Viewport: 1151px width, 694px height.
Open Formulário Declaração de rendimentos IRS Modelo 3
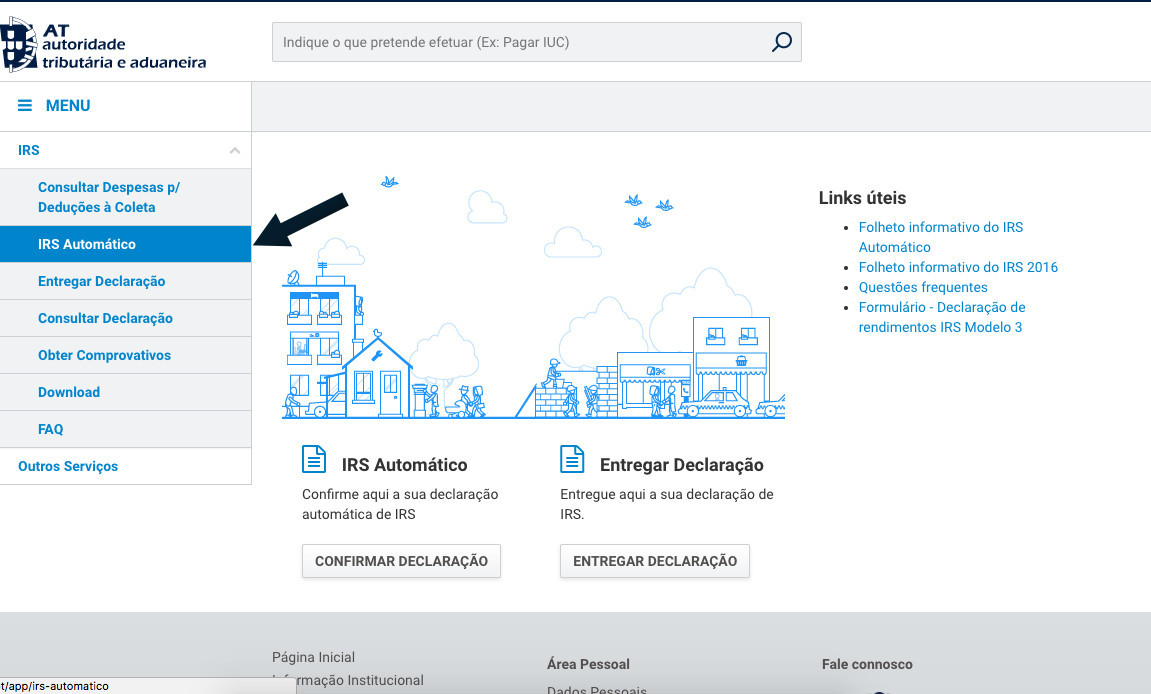942,317
